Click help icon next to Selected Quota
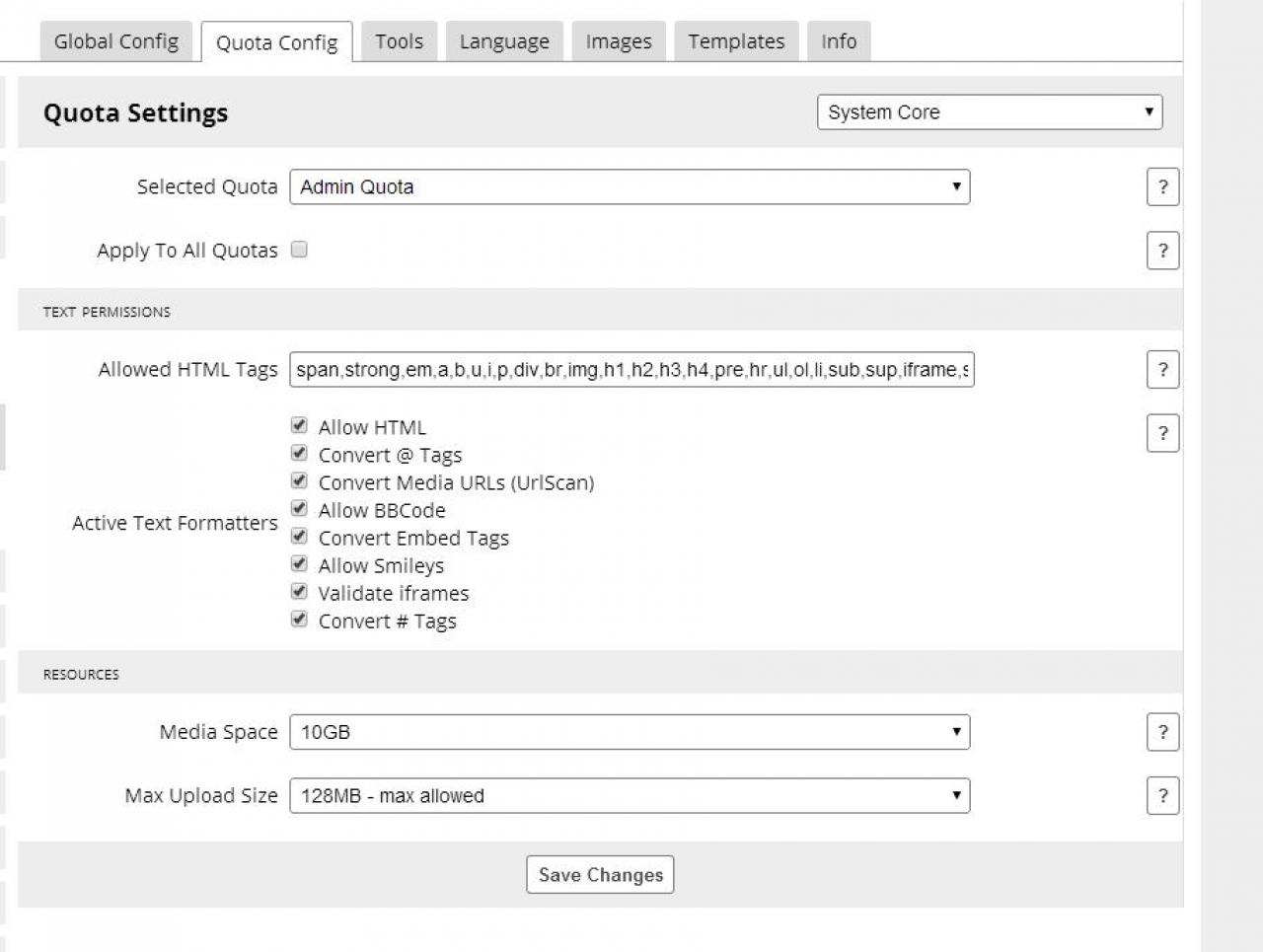Viewport: 1263px width, 952px height. coord(1162,187)
